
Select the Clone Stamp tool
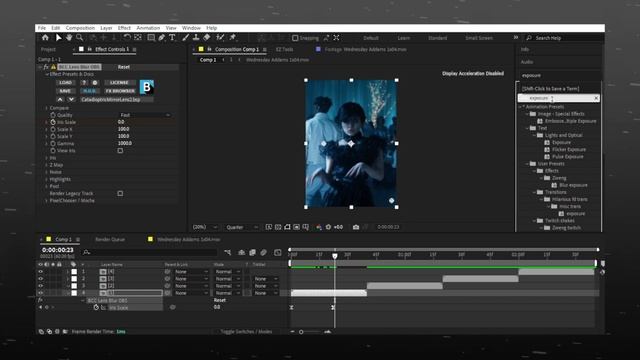(x=196, y=38)
